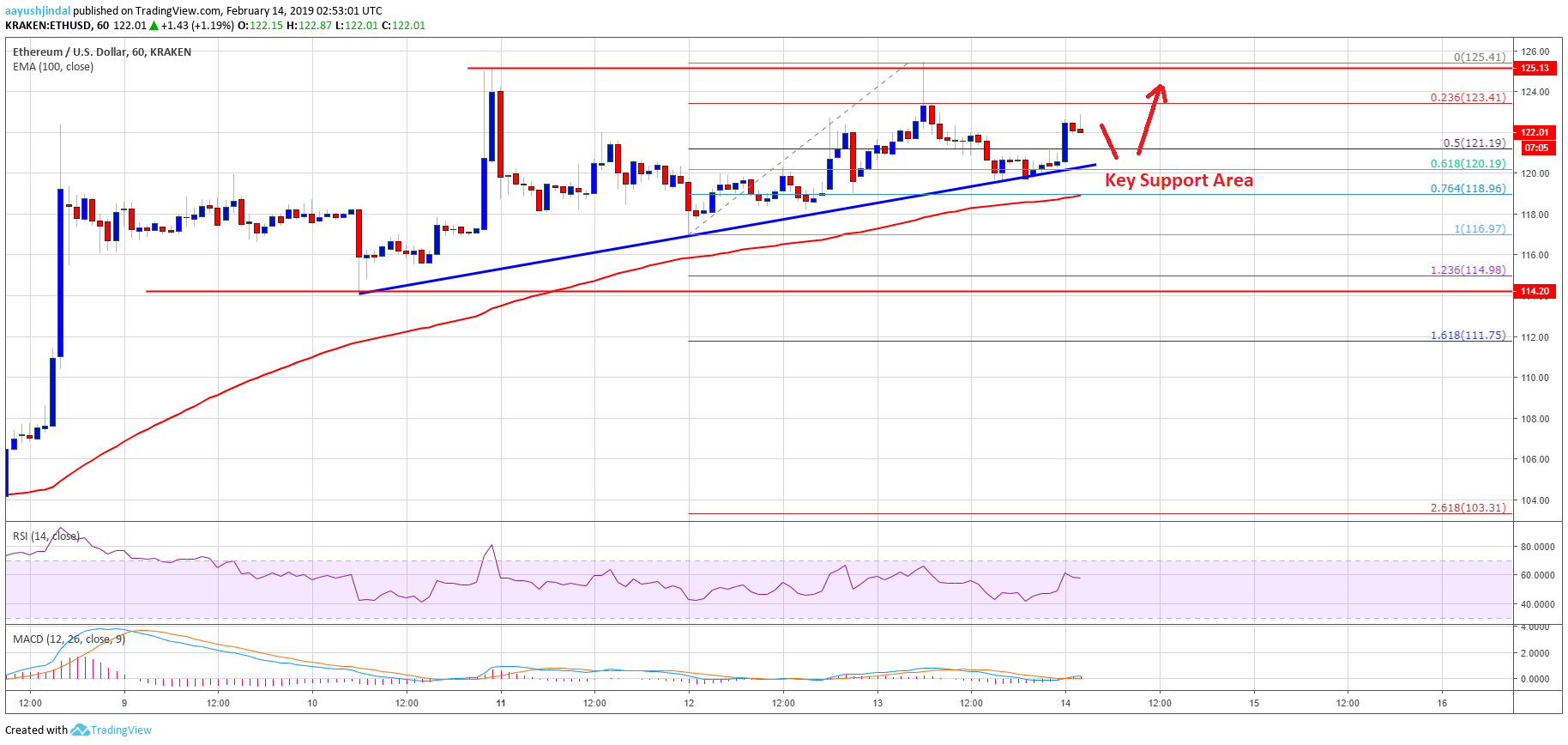The width and height of the screenshot is (1568, 745).
Task: Click date label 9 on time axis
Action: [x=124, y=704]
